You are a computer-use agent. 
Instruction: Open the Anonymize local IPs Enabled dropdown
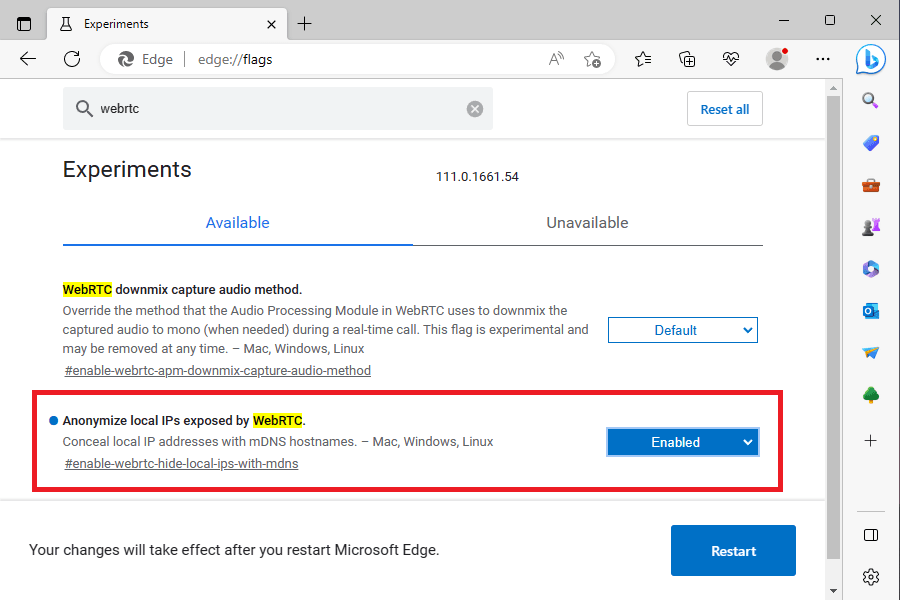pos(682,442)
